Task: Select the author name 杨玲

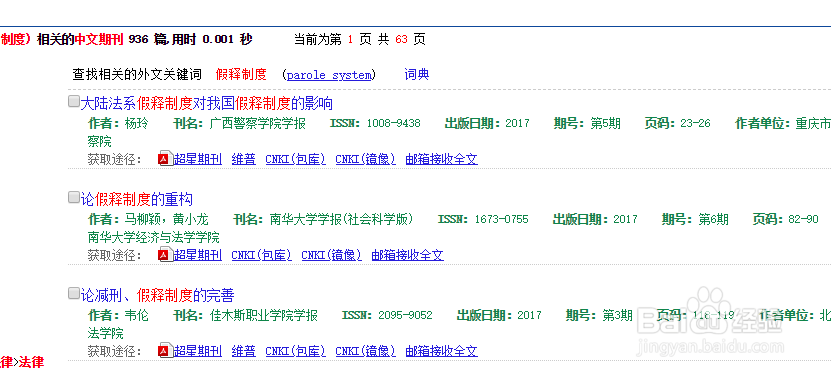Action: (x=136, y=124)
